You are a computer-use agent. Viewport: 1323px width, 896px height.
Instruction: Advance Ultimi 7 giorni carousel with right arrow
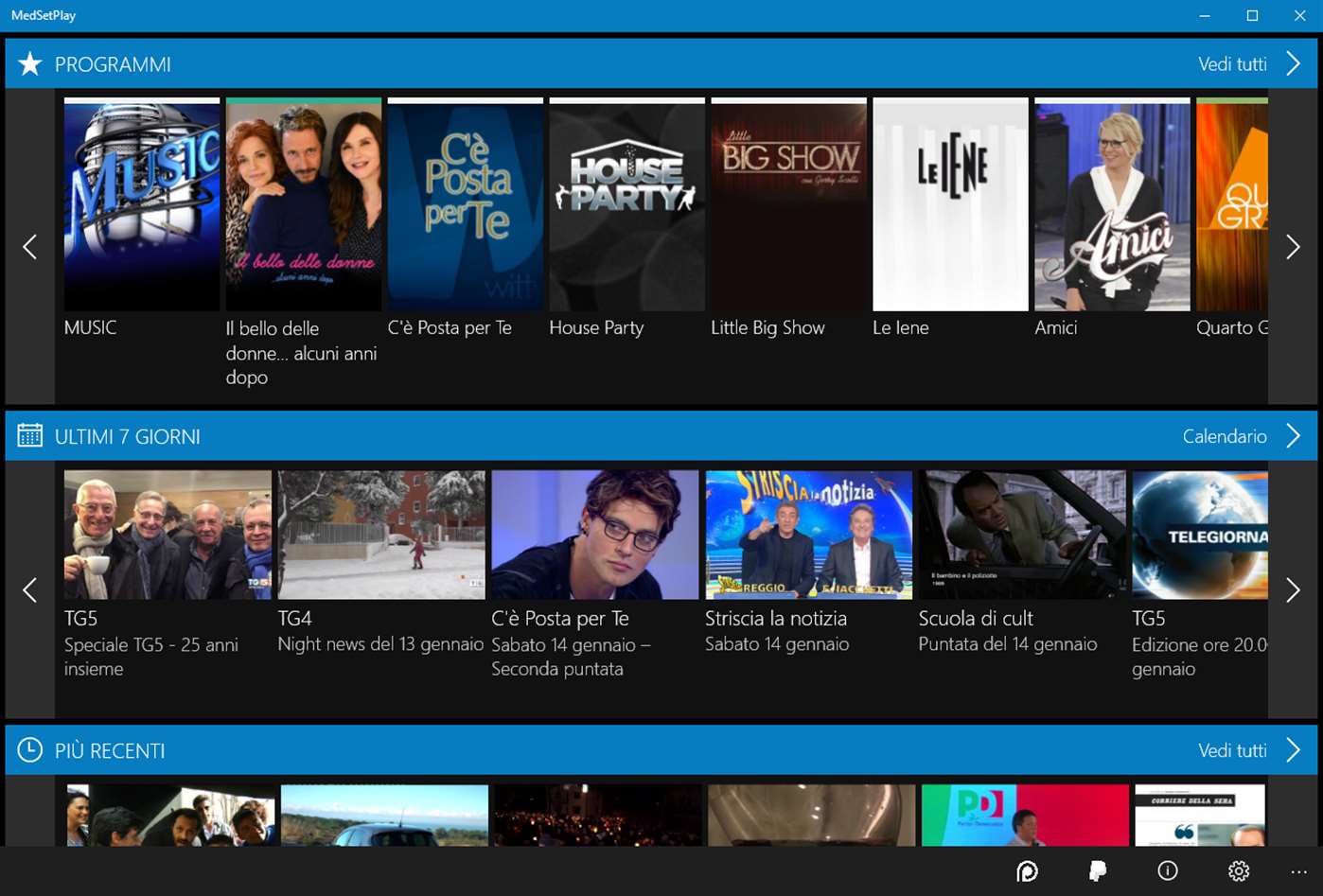click(x=1293, y=589)
